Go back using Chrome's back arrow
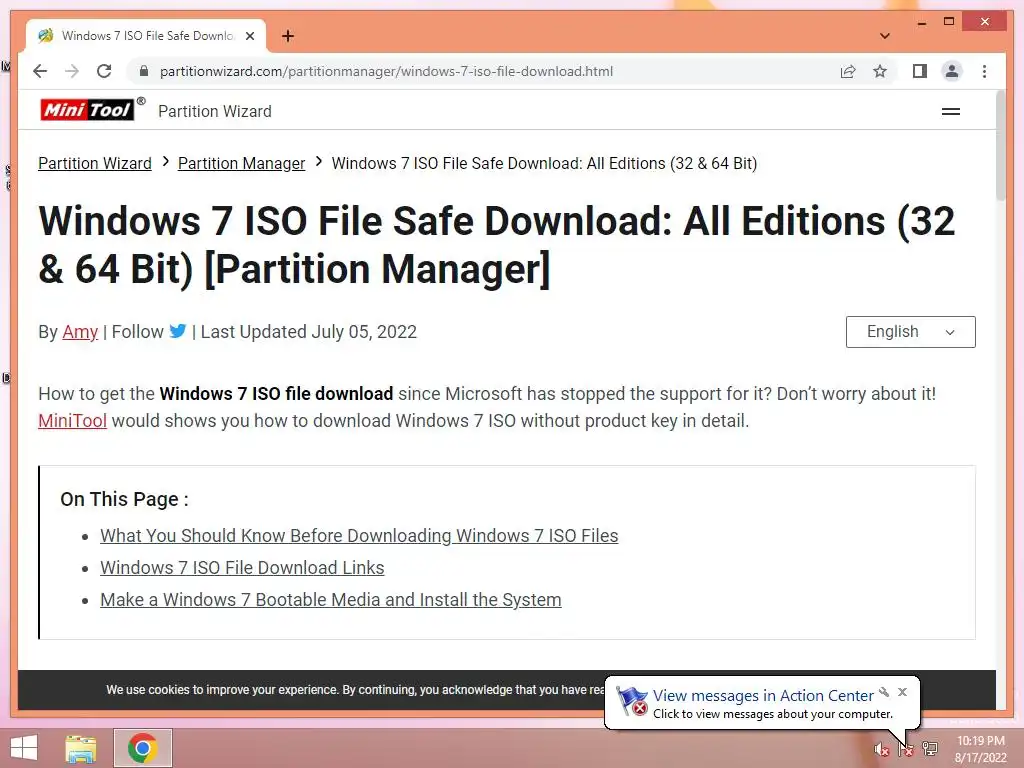The height and width of the screenshot is (768, 1024). click(40, 71)
